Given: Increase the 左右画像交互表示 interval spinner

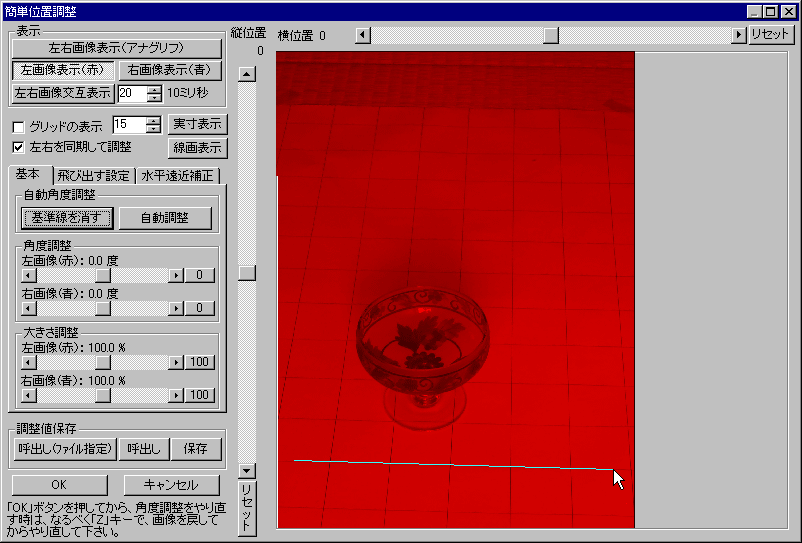Looking at the screenshot, I should [154, 89].
